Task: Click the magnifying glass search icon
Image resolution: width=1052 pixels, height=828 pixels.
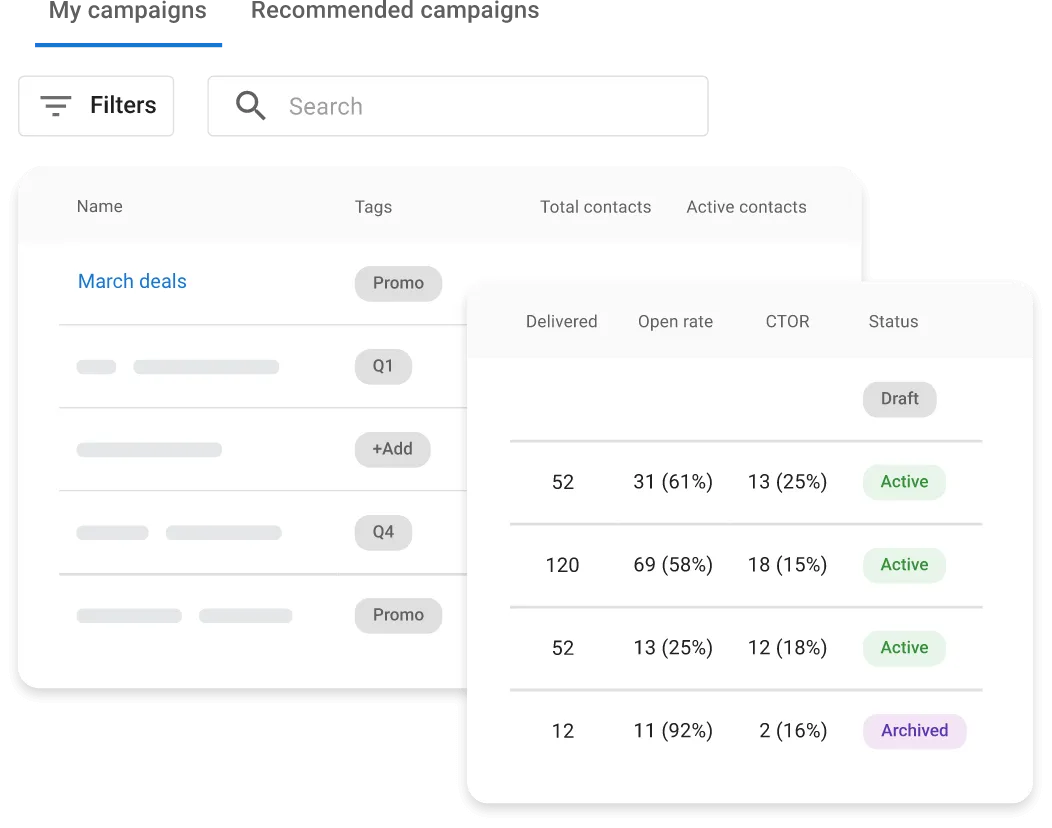Action: 249,105
